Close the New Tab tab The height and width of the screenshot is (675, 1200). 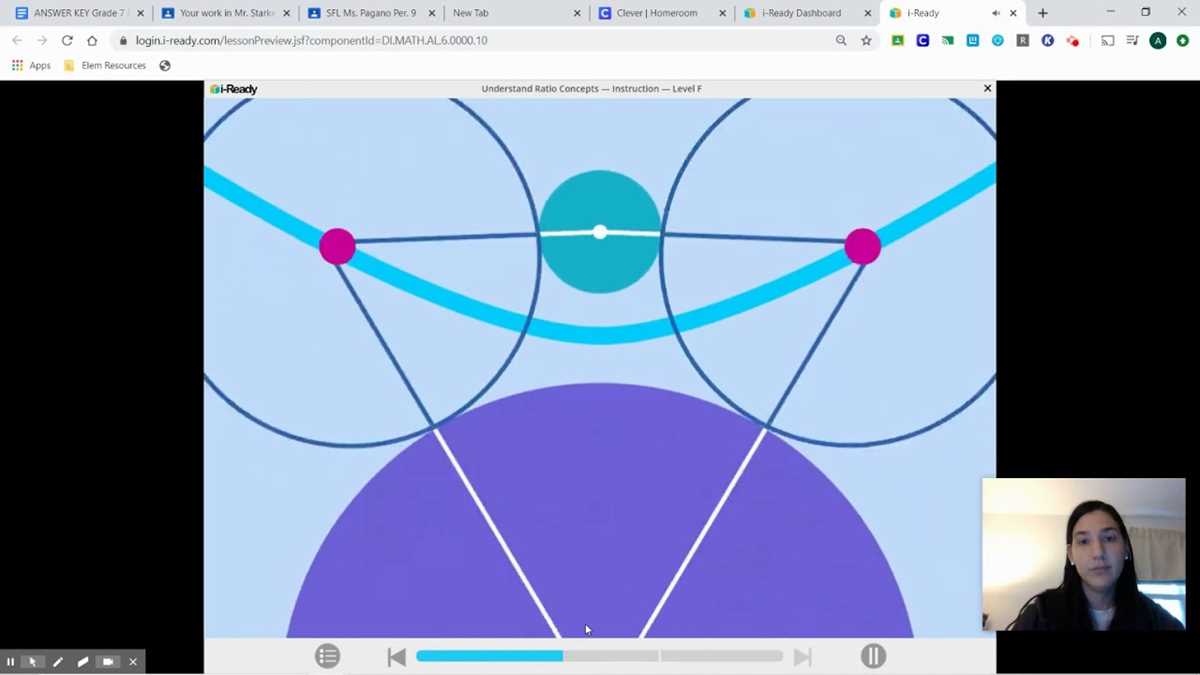click(x=577, y=13)
